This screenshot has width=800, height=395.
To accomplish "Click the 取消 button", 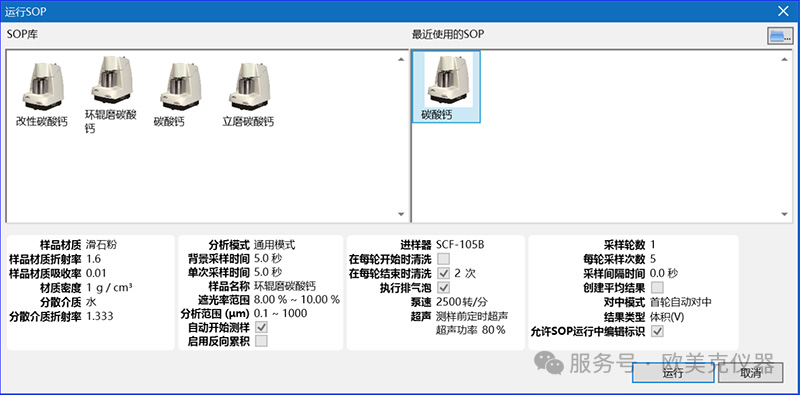I will point(751,373).
